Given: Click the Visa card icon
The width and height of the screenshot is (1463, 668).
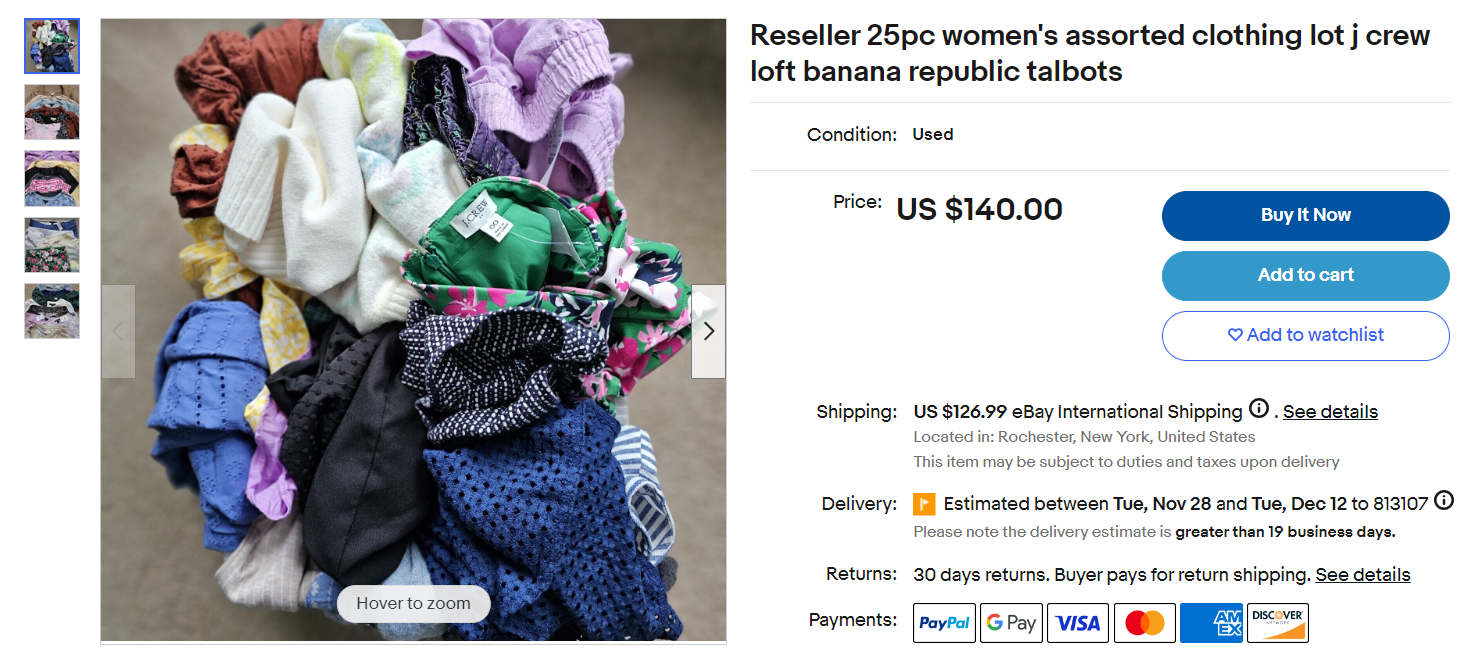Looking at the screenshot, I should (1078, 623).
